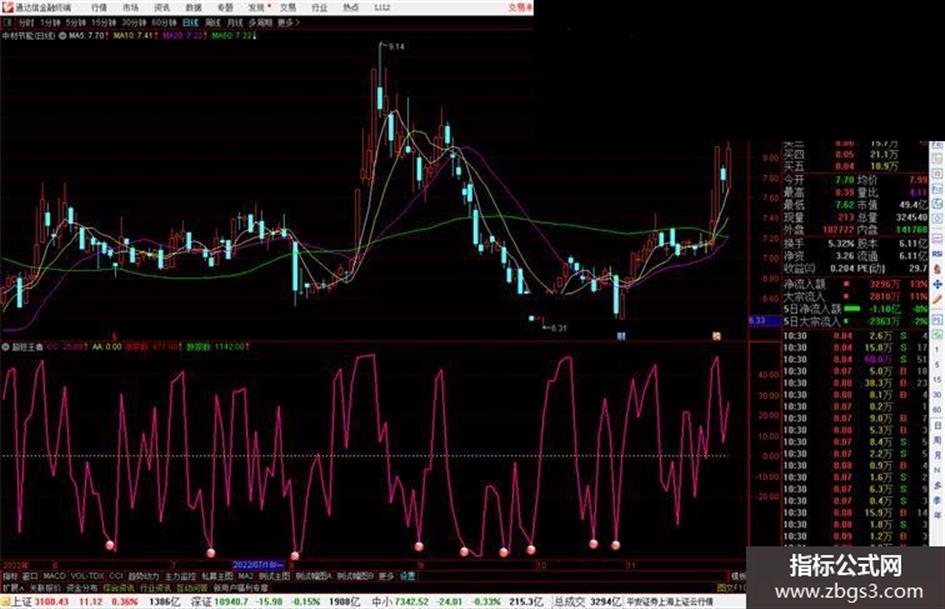Screen dimensions: 945x609
Task: Switch to 60分钟 chart period
Action: point(164,22)
